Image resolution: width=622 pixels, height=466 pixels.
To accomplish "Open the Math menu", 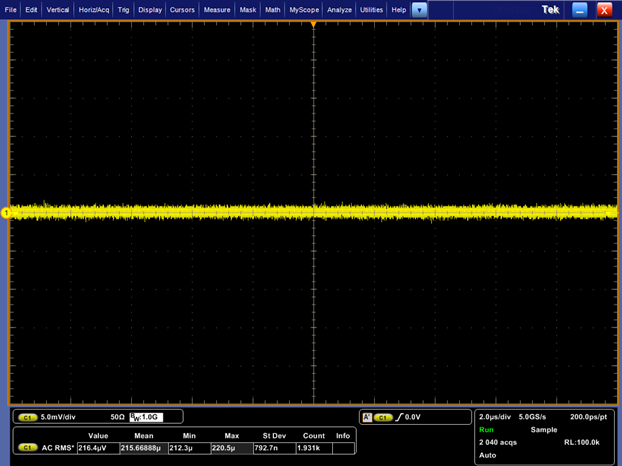I will coord(273,10).
